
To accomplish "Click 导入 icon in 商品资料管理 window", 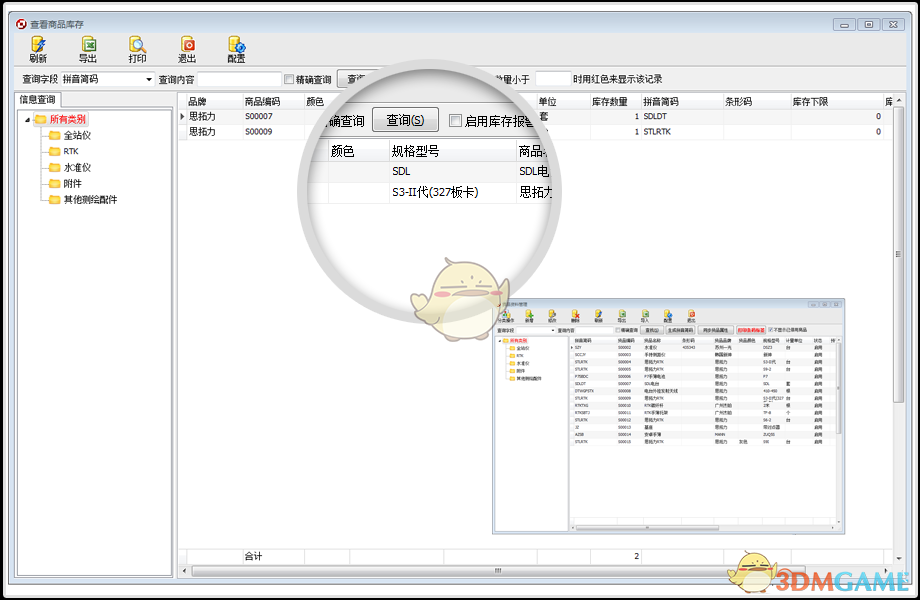I will tap(645, 313).
